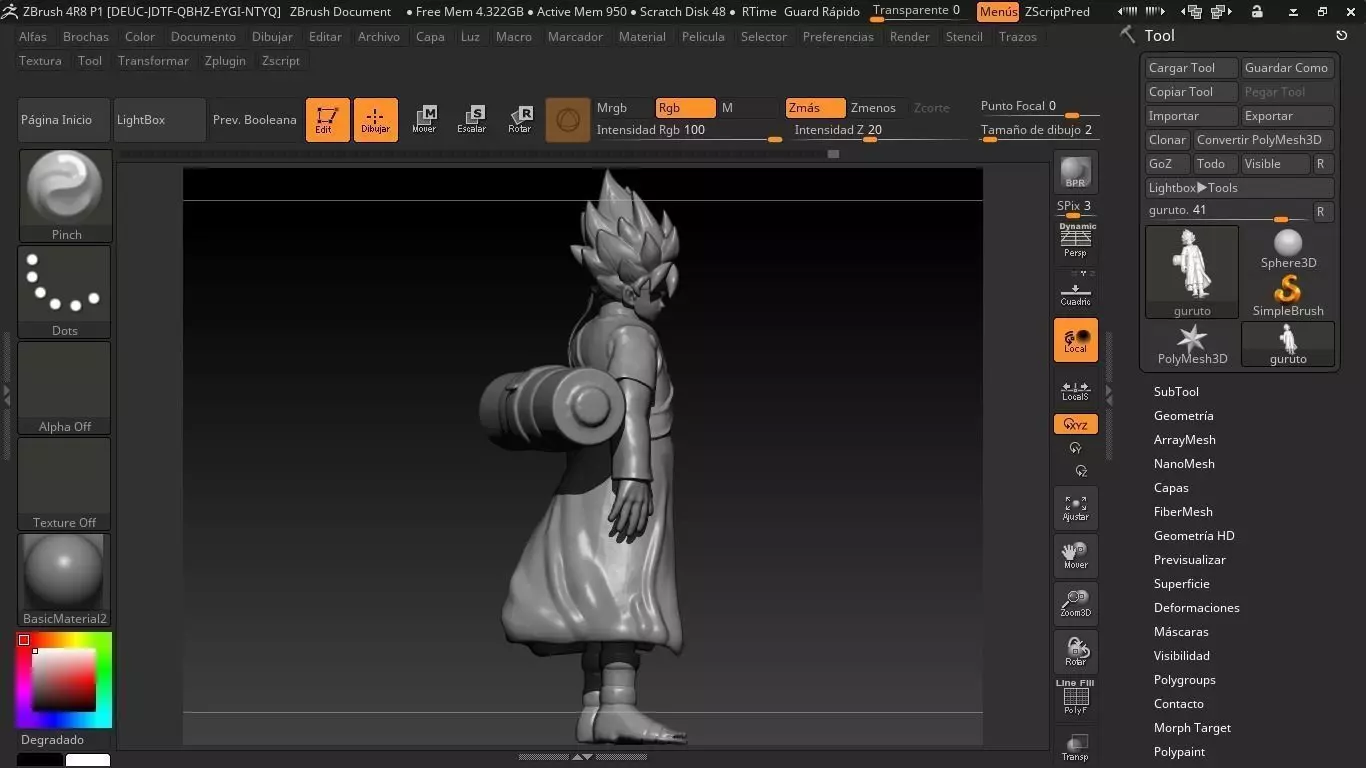Image resolution: width=1366 pixels, height=768 pixels.
Task: Toggle Zmás sculpt mode
Action: (x=815, y=108)
